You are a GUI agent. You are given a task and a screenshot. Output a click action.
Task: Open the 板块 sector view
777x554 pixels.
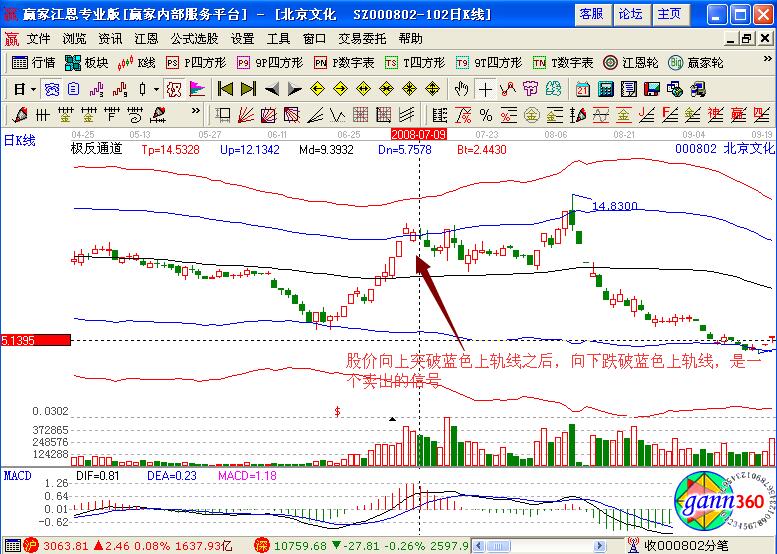coord(87,62)
